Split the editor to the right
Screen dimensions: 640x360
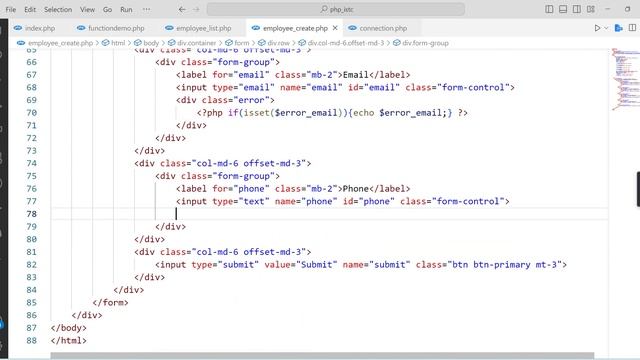(632, 28)
